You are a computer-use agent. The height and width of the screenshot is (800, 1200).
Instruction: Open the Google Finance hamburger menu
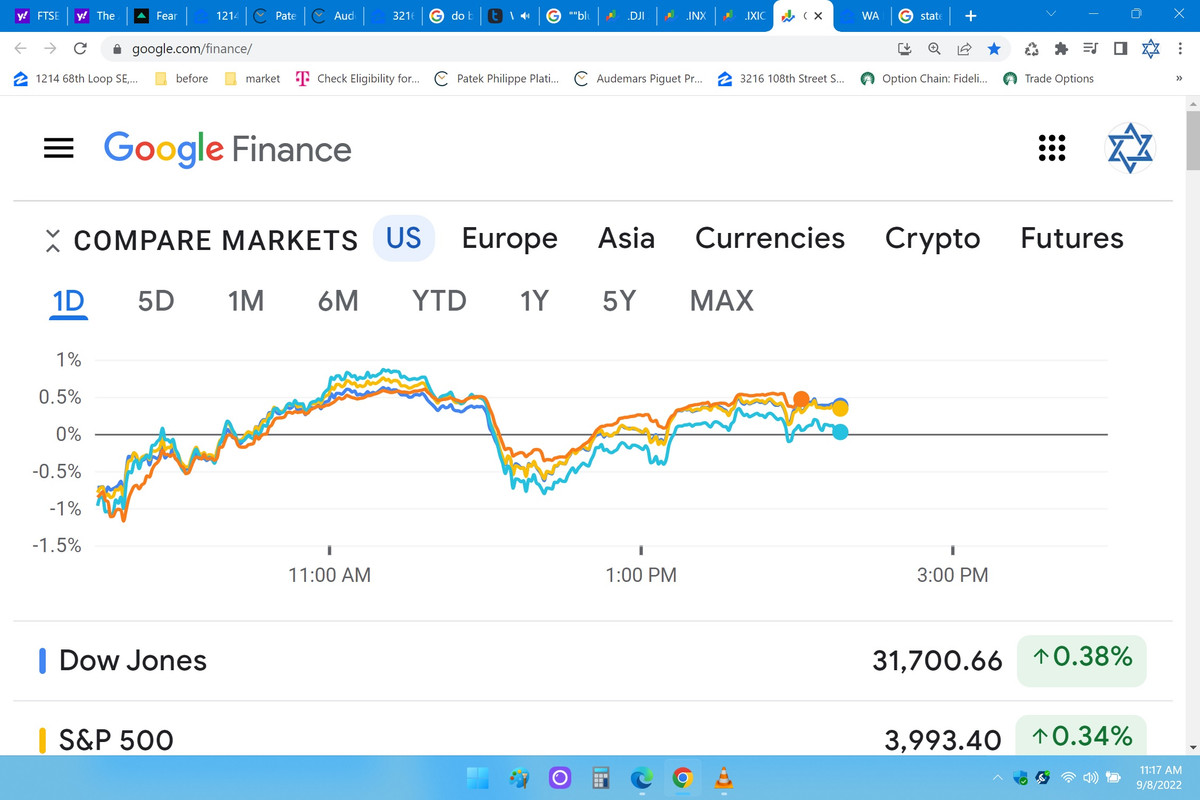59,148
